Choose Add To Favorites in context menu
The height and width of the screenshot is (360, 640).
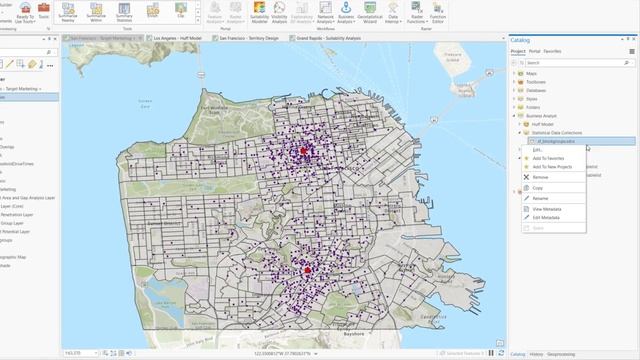[554, 158]
